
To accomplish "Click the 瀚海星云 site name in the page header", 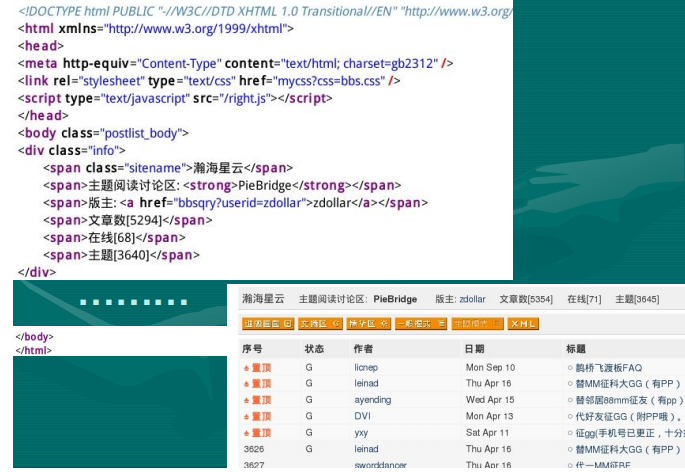I will [263, 299].
